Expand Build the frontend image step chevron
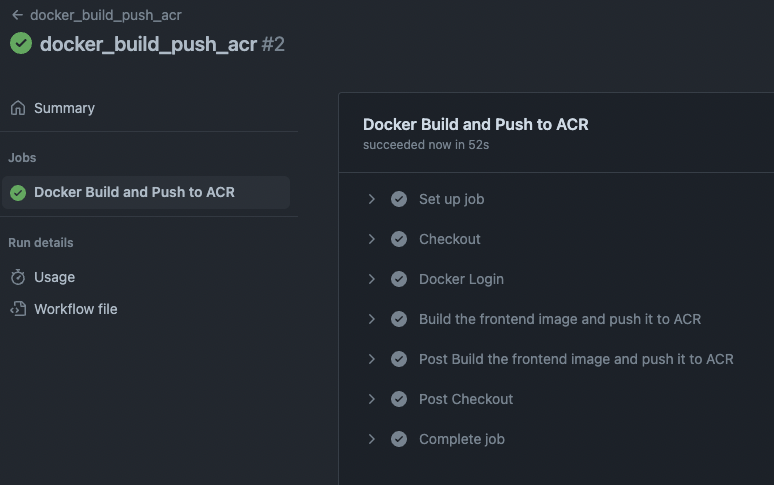This screenshot has height=485, width=774. [x=371, y=319]
